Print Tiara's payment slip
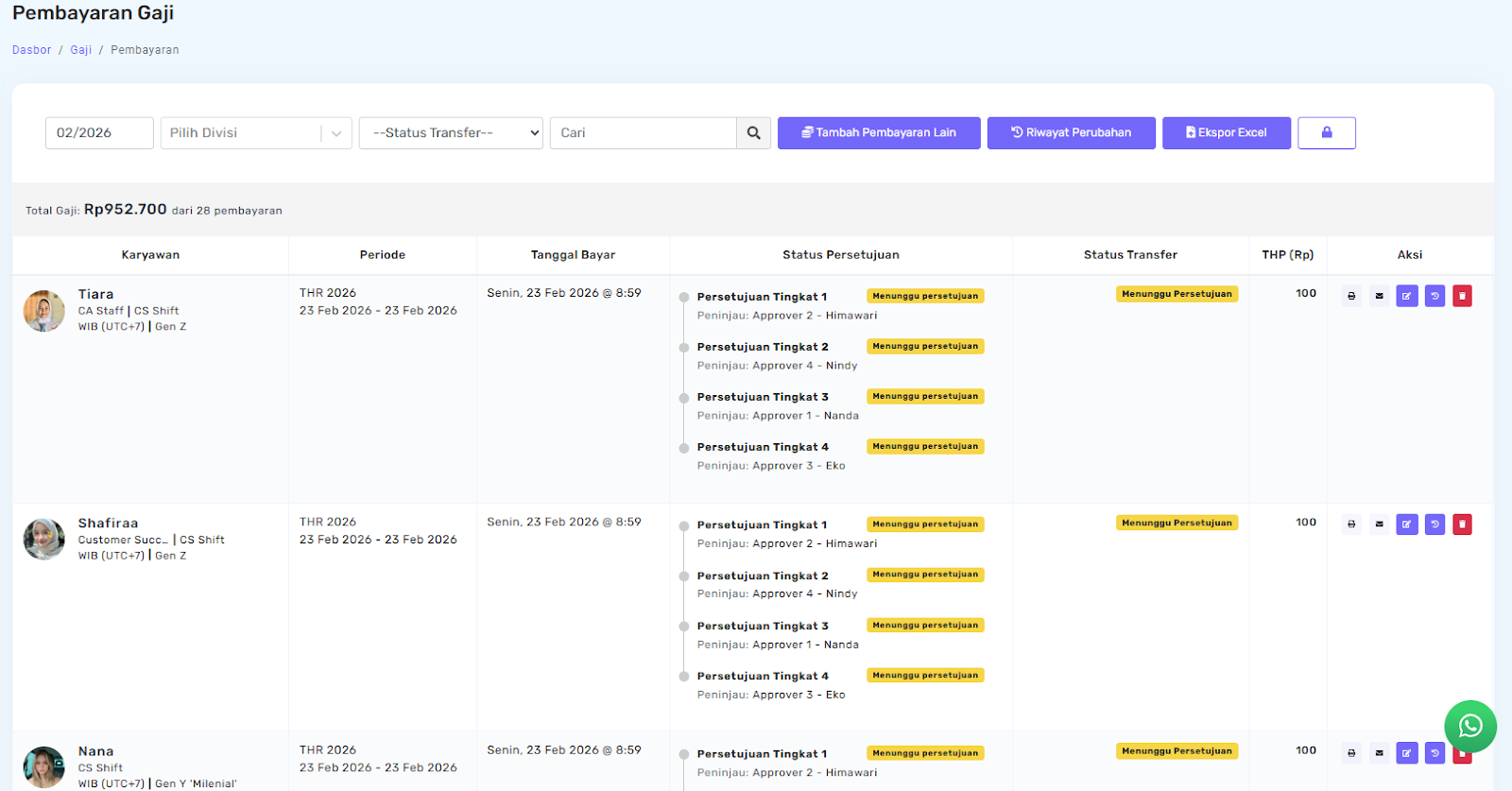This screenshot has height=791, width=1512. [x=1351, y=296]
